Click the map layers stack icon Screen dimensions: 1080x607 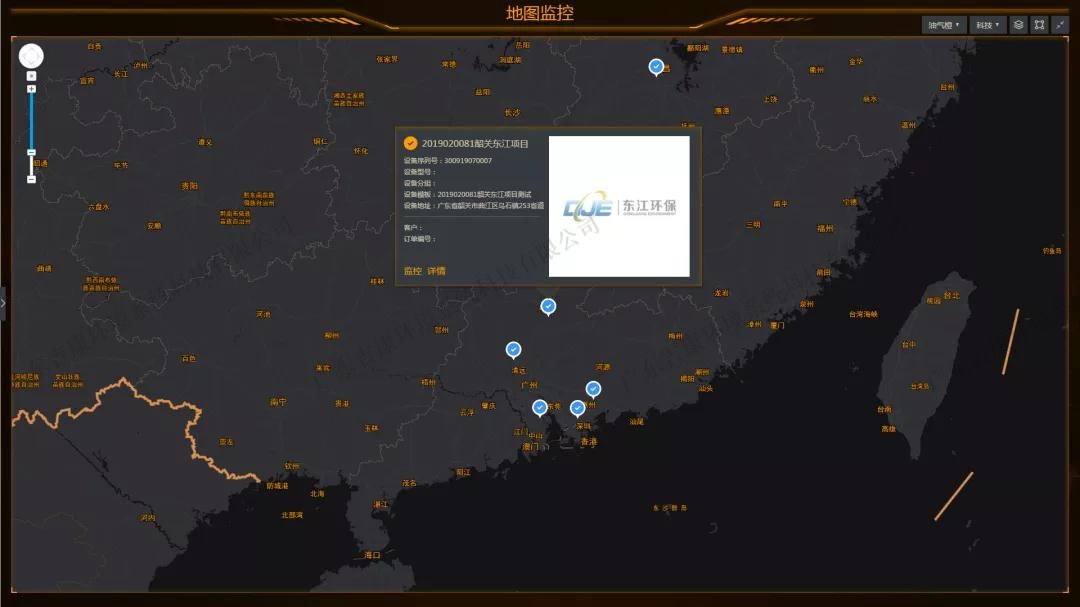[x=1018, y=25]
